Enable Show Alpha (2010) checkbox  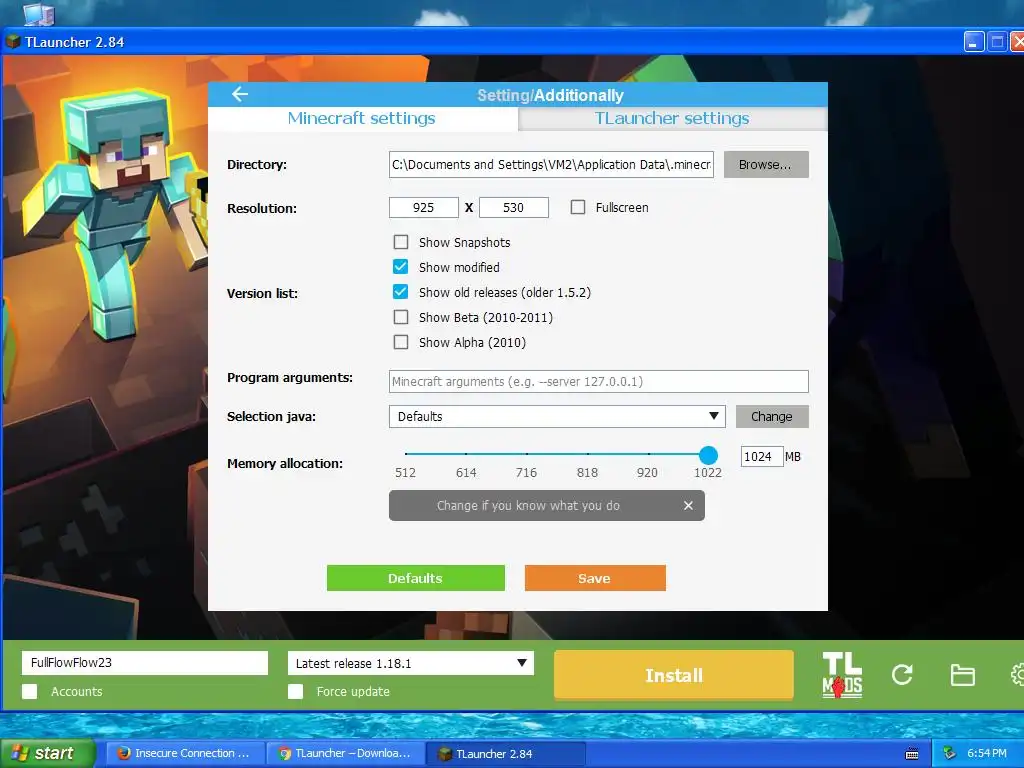400,342
